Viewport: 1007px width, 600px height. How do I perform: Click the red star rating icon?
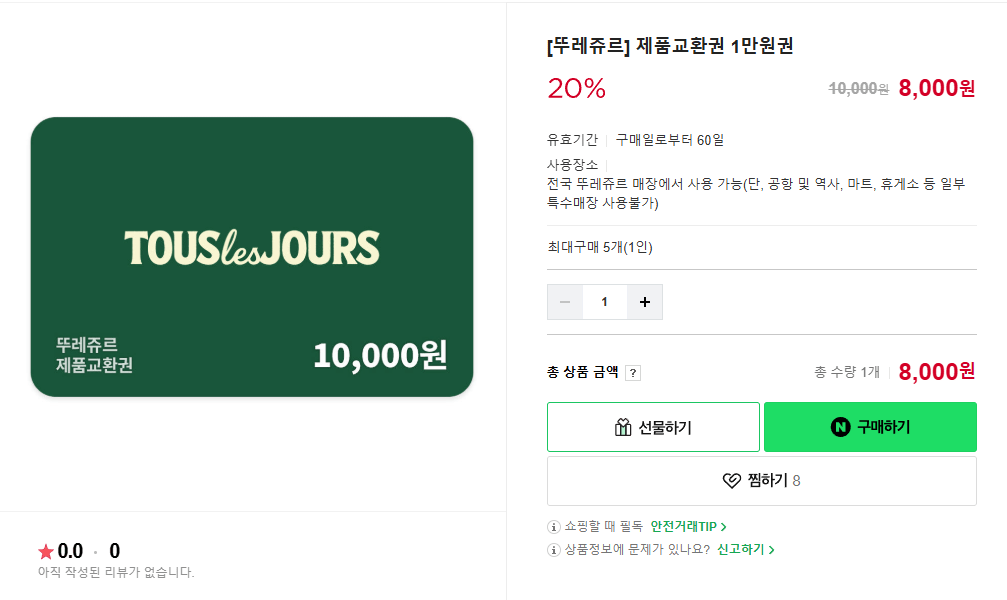pos(43,551)
